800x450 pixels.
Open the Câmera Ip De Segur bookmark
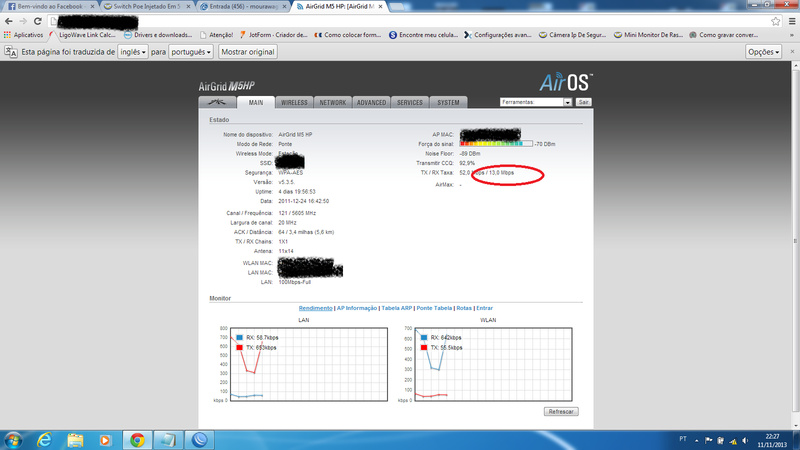[x=572, y=35]
